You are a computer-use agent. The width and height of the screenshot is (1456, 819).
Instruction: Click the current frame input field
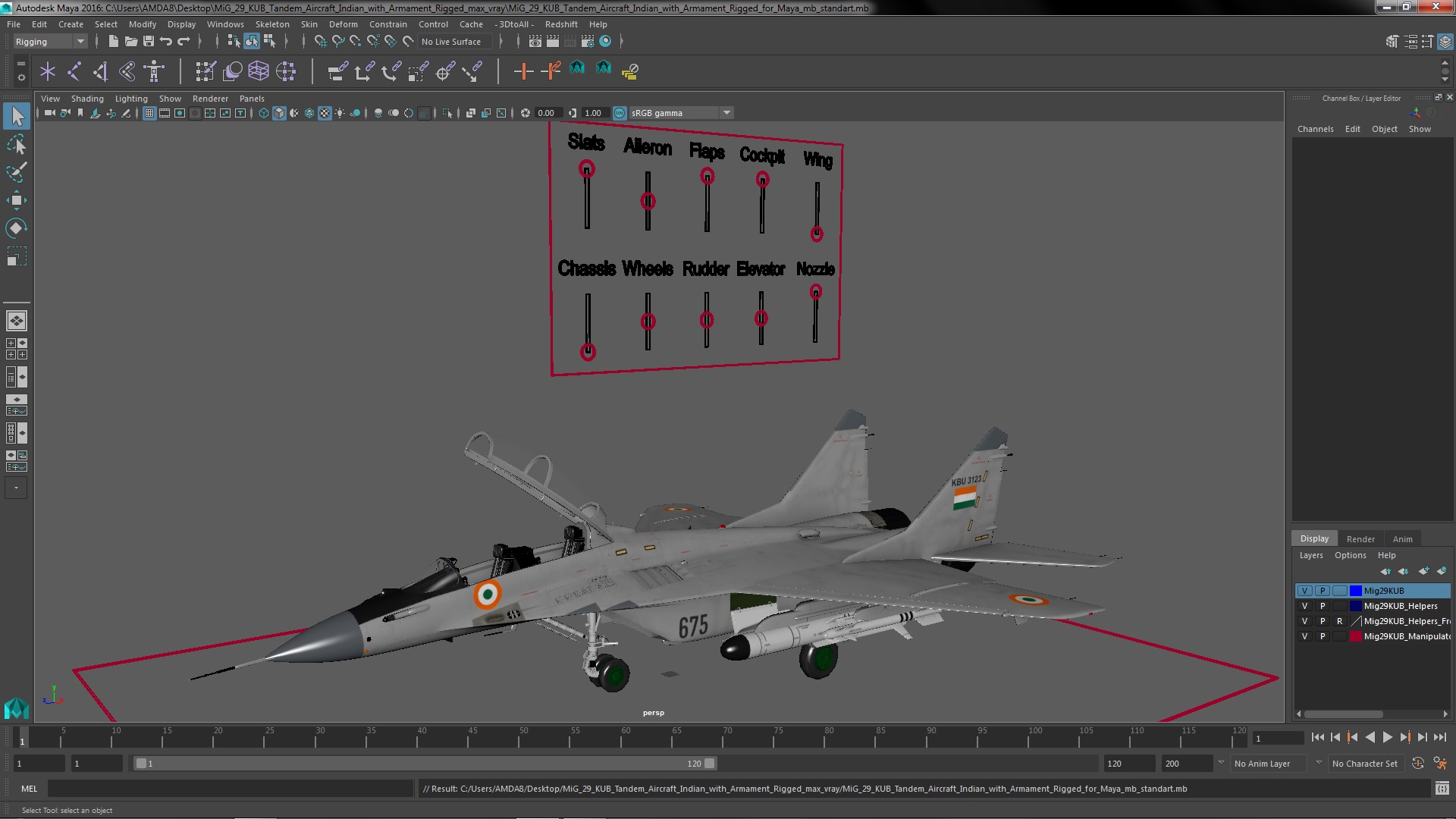tap(1278, 738)
